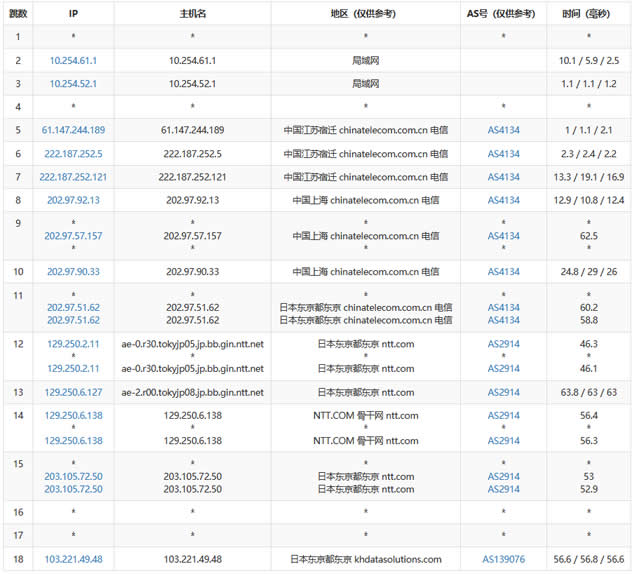Click the AS号 (仅供参考) column header
The height and width of the screenshot is (574, 637).
pyautogui.click(x=503, y=13)
